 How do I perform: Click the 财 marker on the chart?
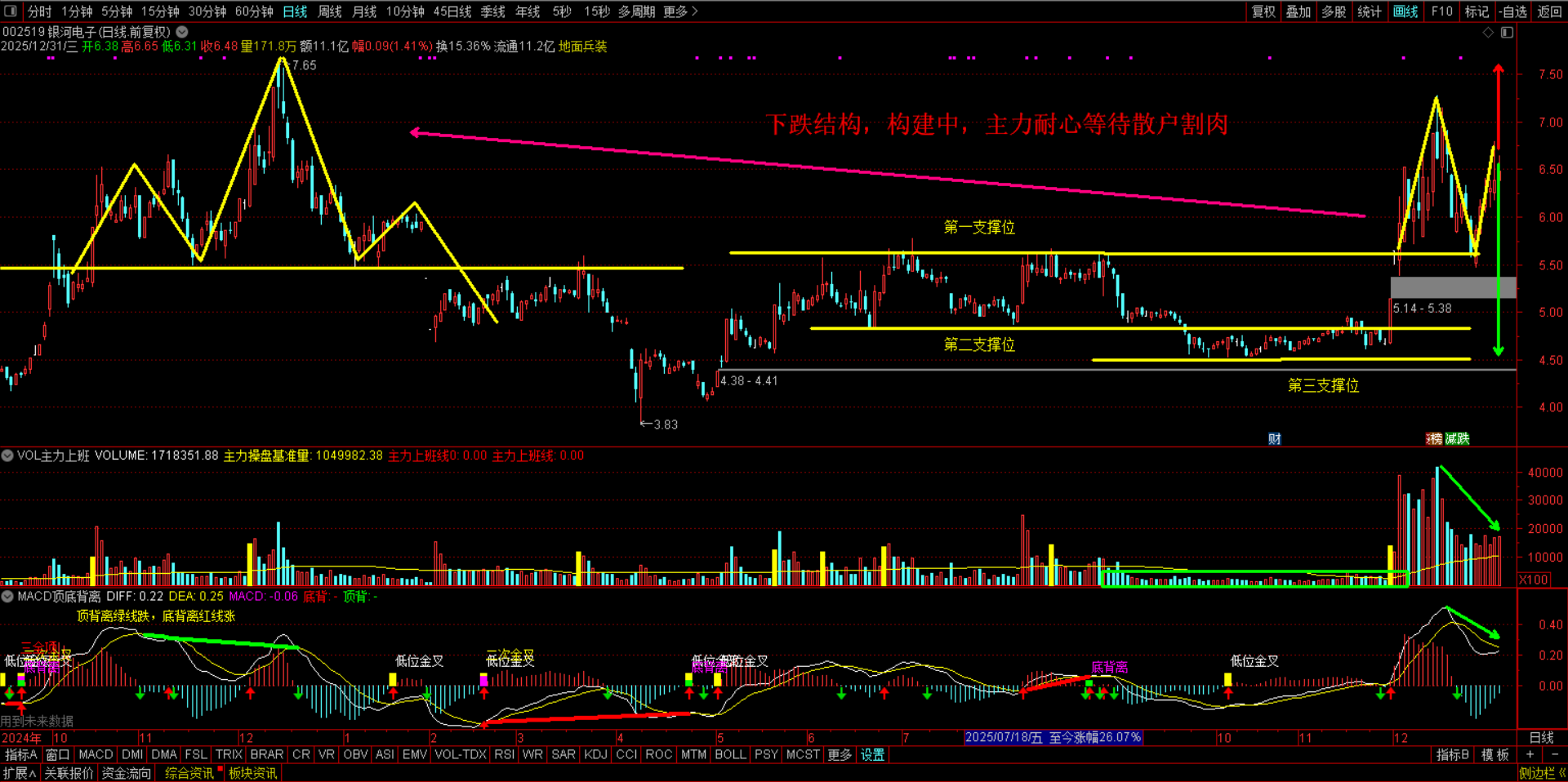pyautogui.click(x=1274, y=438)
